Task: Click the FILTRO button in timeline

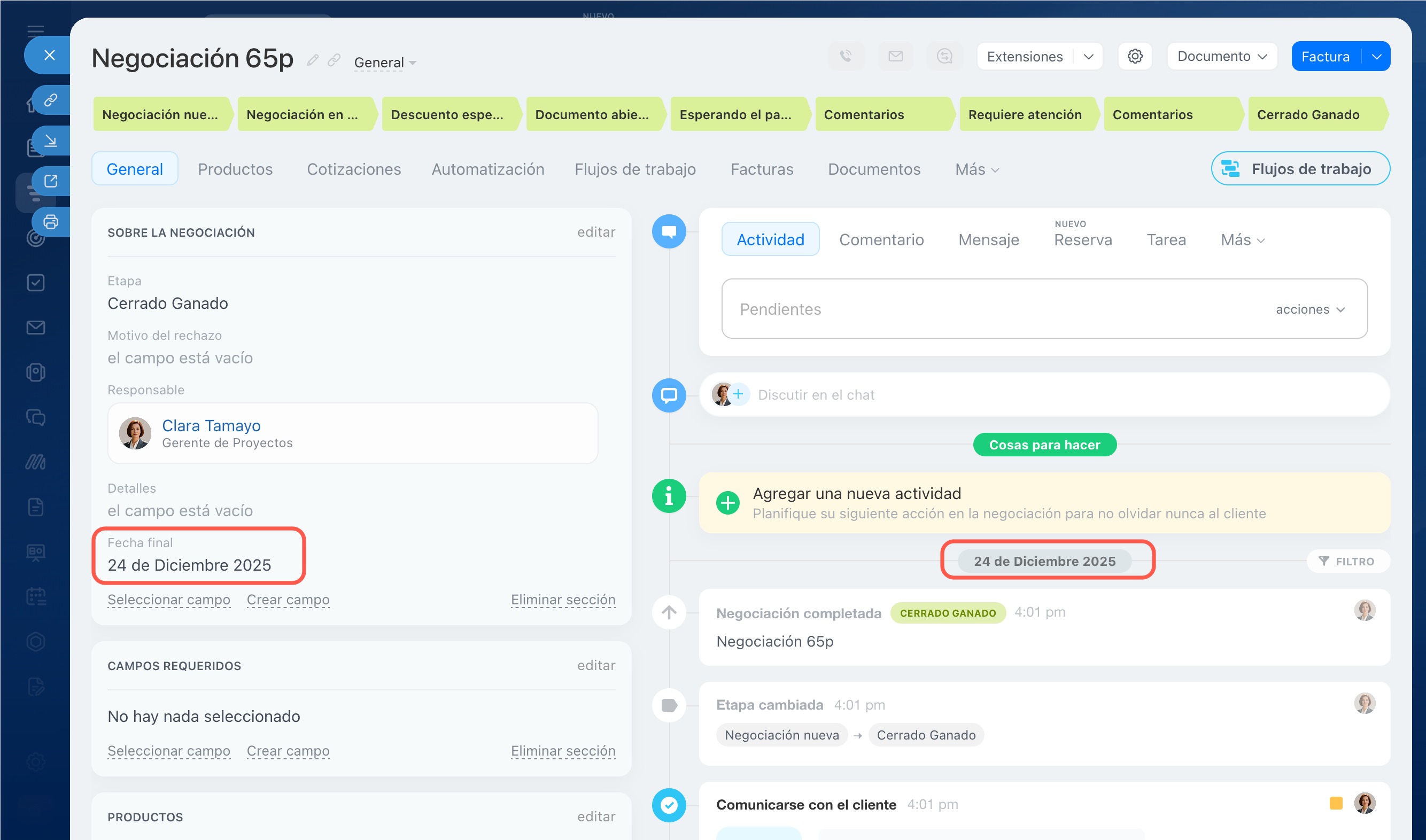Action: [x=1347, y=561]
